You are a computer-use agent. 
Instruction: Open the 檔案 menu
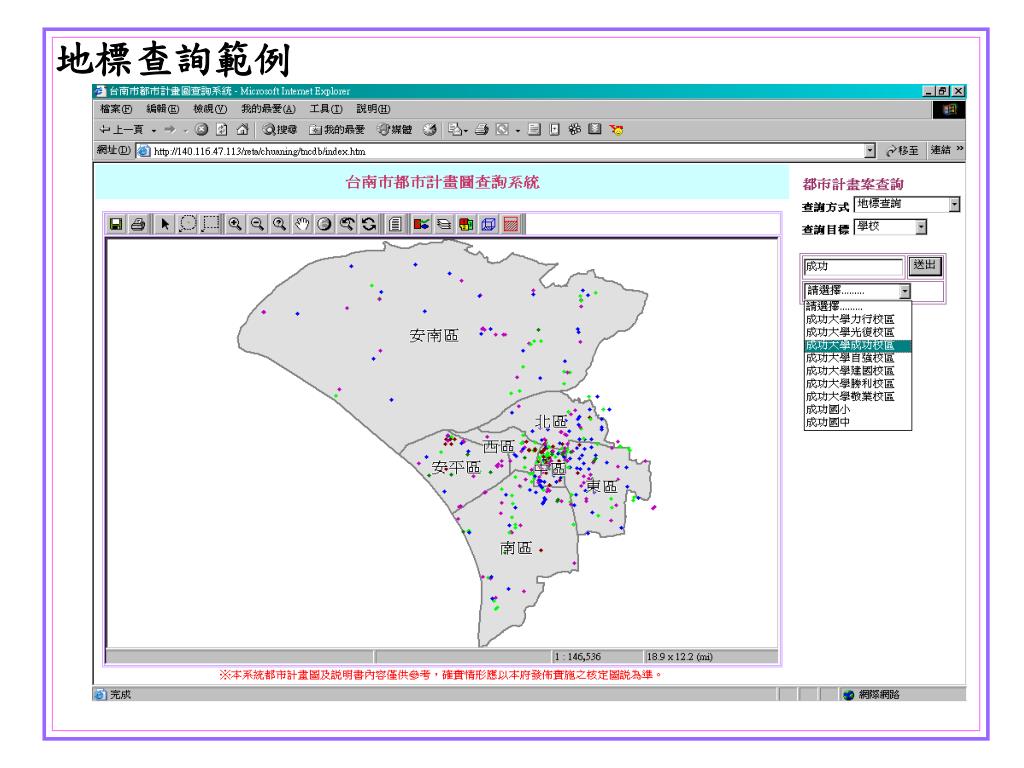pyautogui.click(x=116, y=109)
